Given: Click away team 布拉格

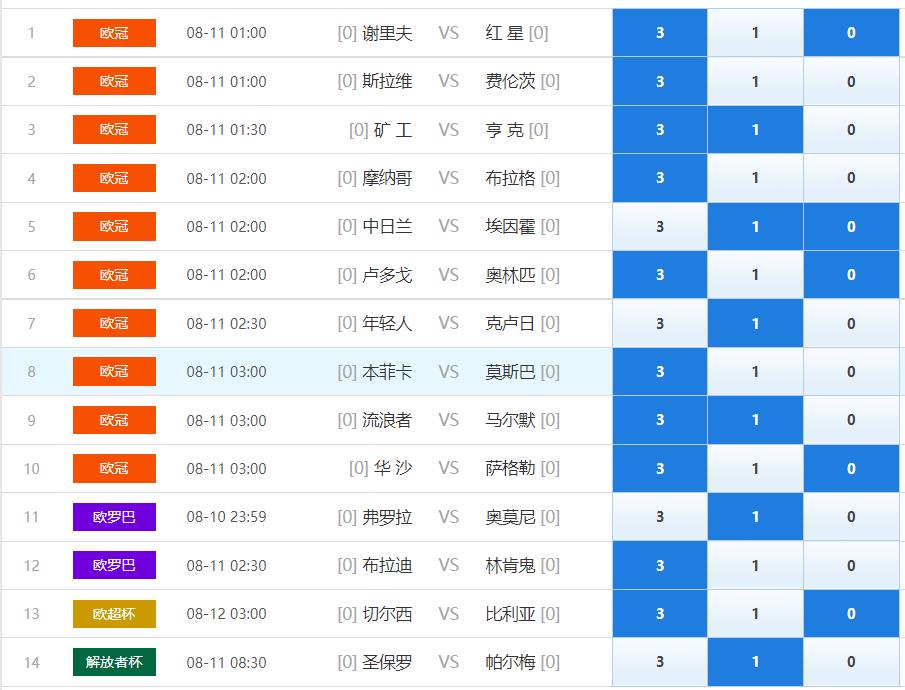Looking at the screenshot, I should coord(511,178).
